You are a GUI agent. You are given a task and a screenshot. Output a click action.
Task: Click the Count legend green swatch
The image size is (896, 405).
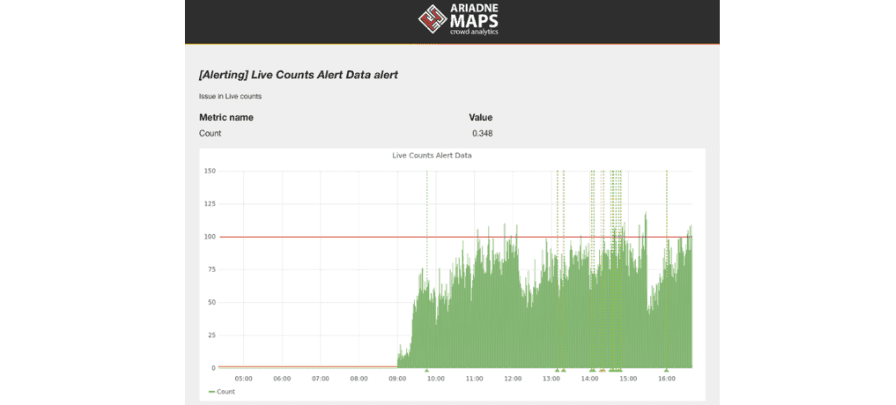pyautogui.click(x=211, y=392)
